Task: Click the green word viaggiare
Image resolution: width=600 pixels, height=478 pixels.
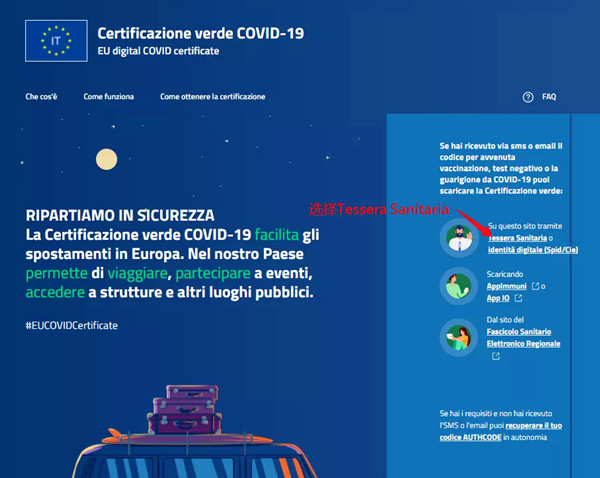Action: click(137, 273)
